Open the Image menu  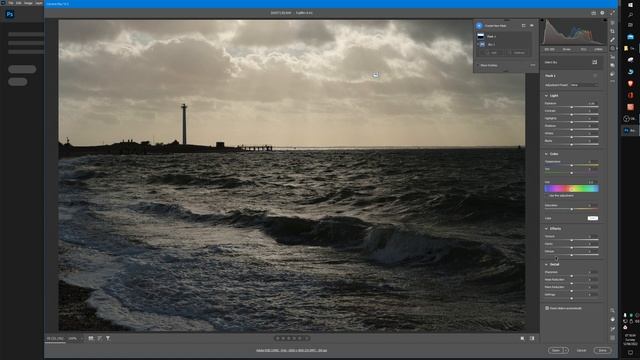point(28,3)
